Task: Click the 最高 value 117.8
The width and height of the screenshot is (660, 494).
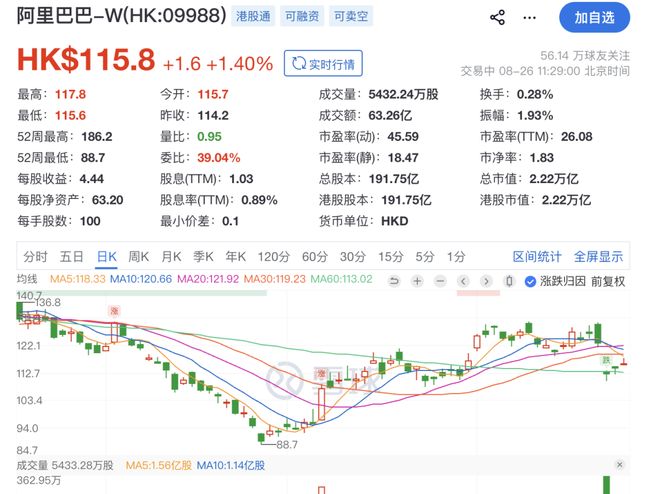Action: pos(70,94)
